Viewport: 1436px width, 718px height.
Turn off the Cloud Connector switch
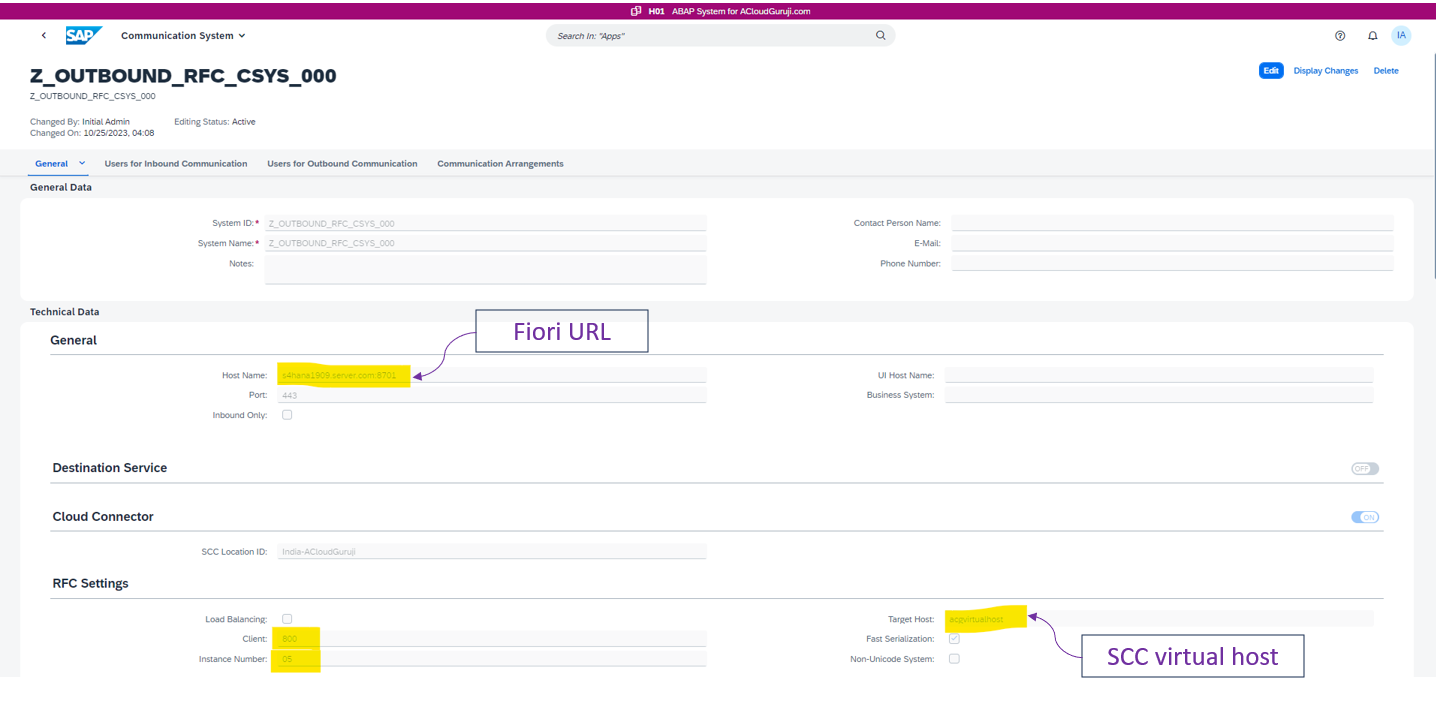(1364, 517)
